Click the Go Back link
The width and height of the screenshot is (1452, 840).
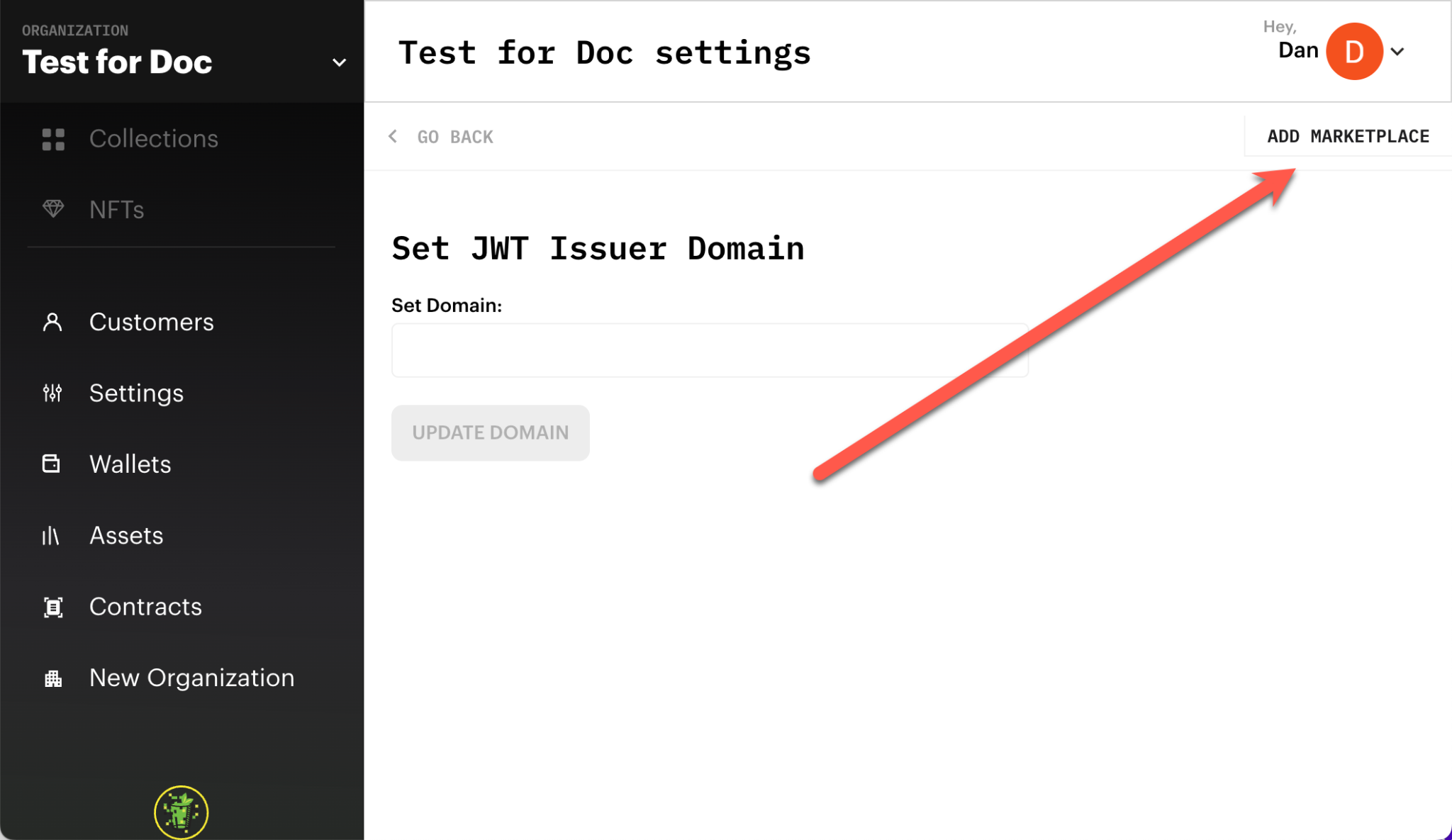click(454, 137)
